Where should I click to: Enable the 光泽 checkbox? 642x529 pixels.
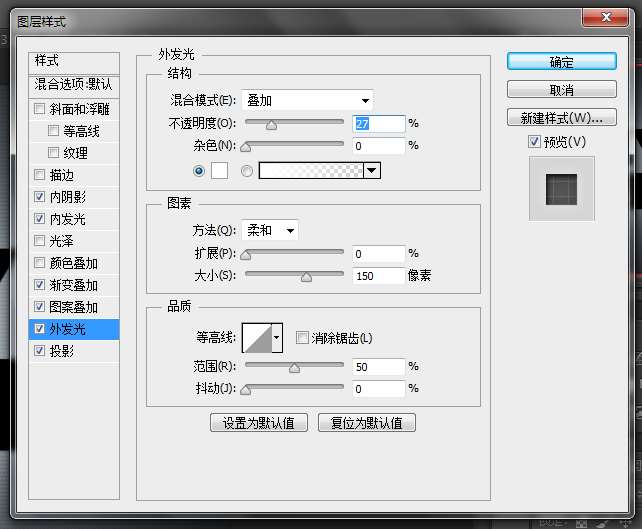[x=39, y=241]
